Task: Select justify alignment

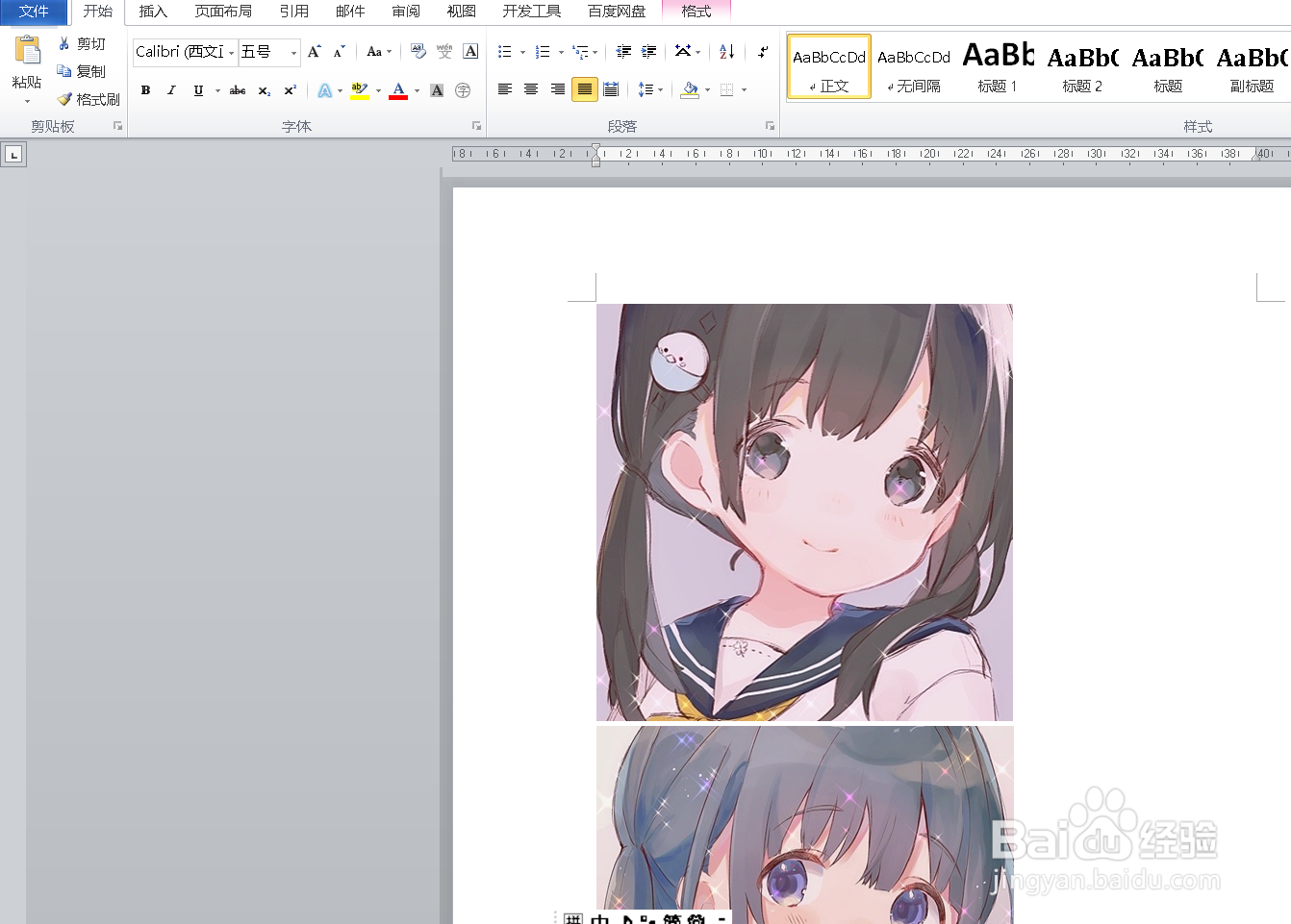Action: pyautogui.click(x=584, y=90)
